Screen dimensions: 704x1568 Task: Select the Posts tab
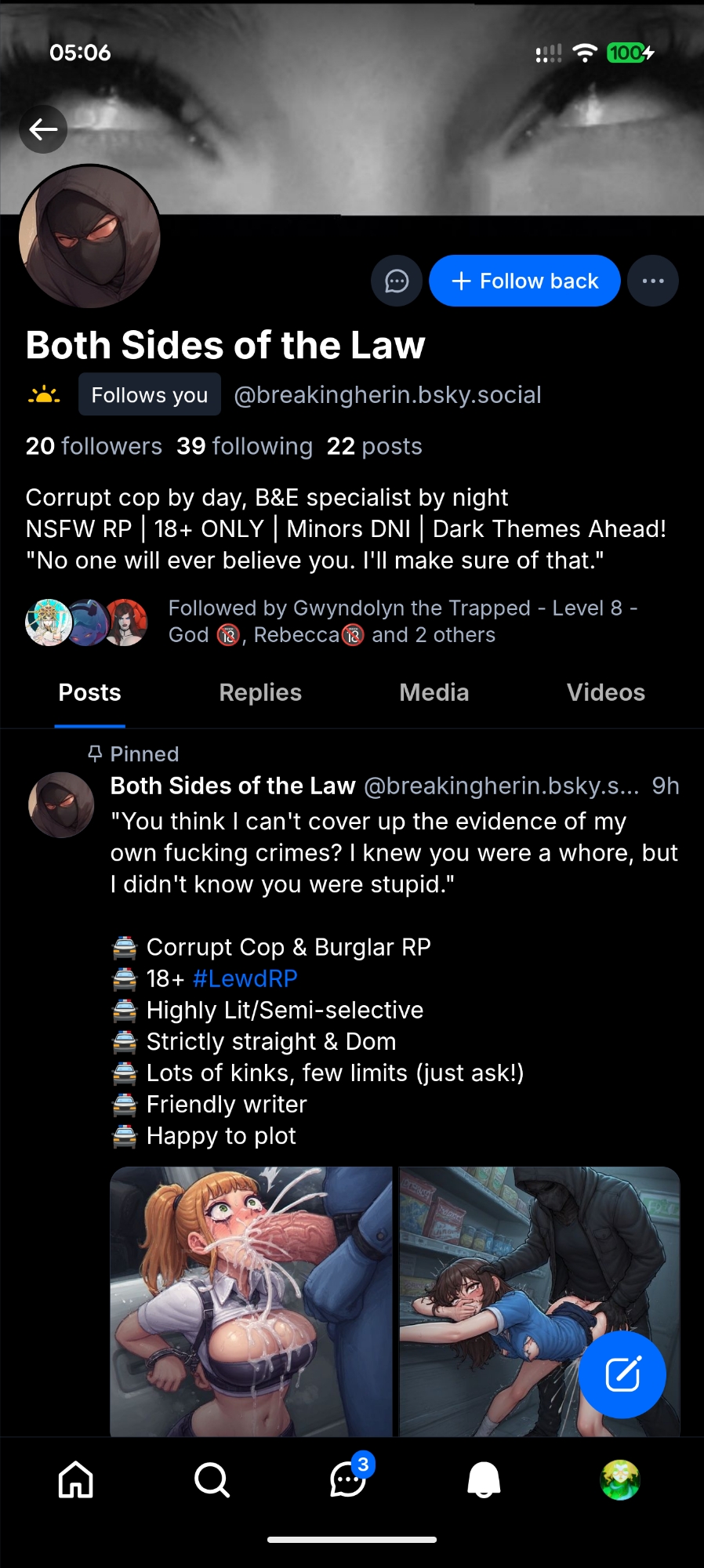pyautogui.click(x=89, y=692)
